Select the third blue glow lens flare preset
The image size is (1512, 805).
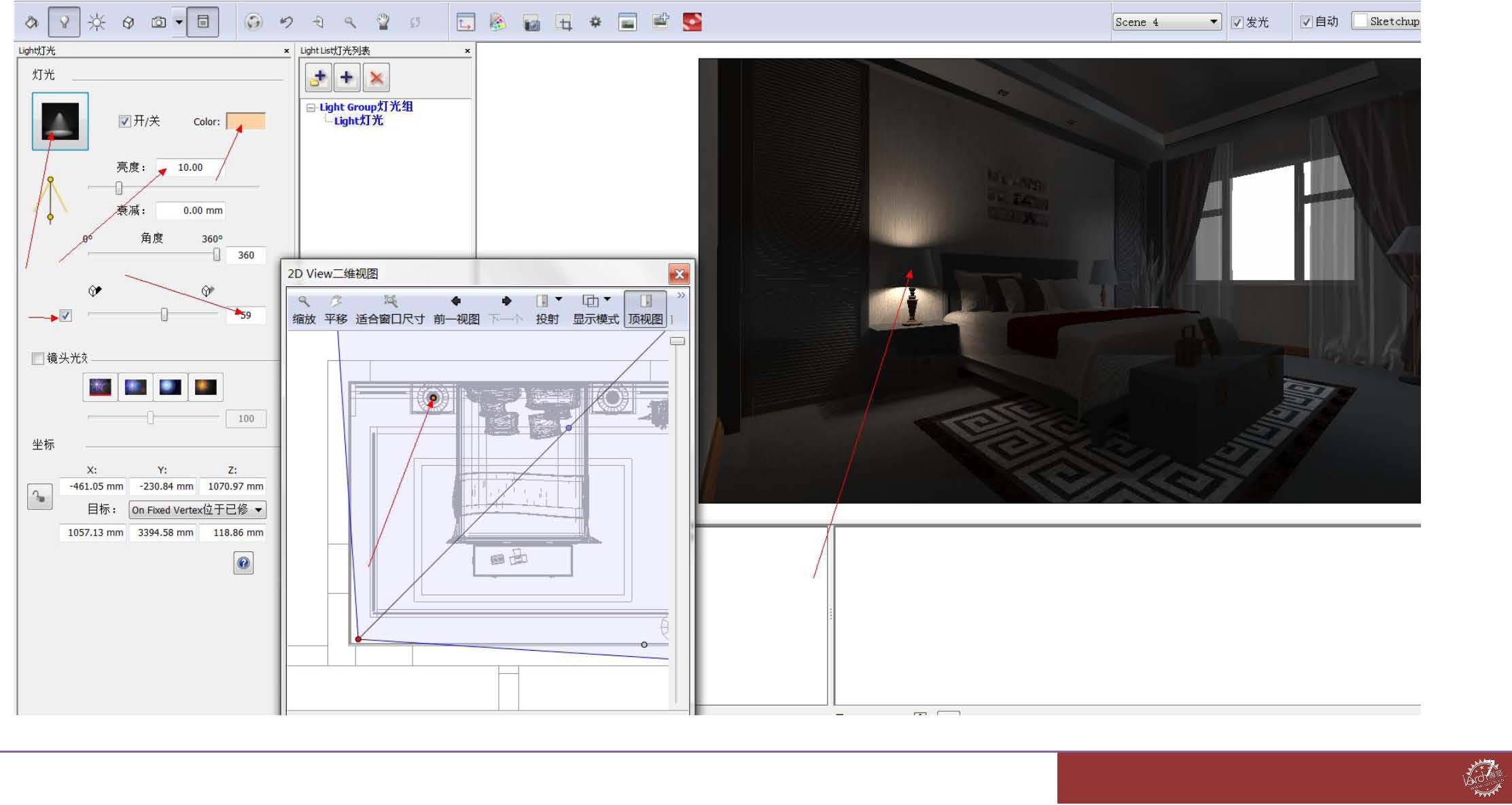tap(170, 388)
